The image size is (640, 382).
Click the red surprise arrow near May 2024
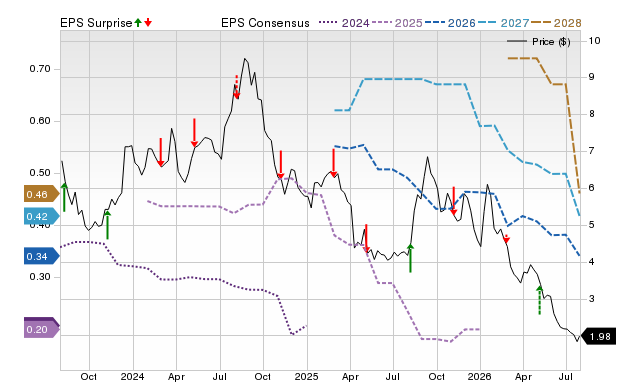pos(194,133)
